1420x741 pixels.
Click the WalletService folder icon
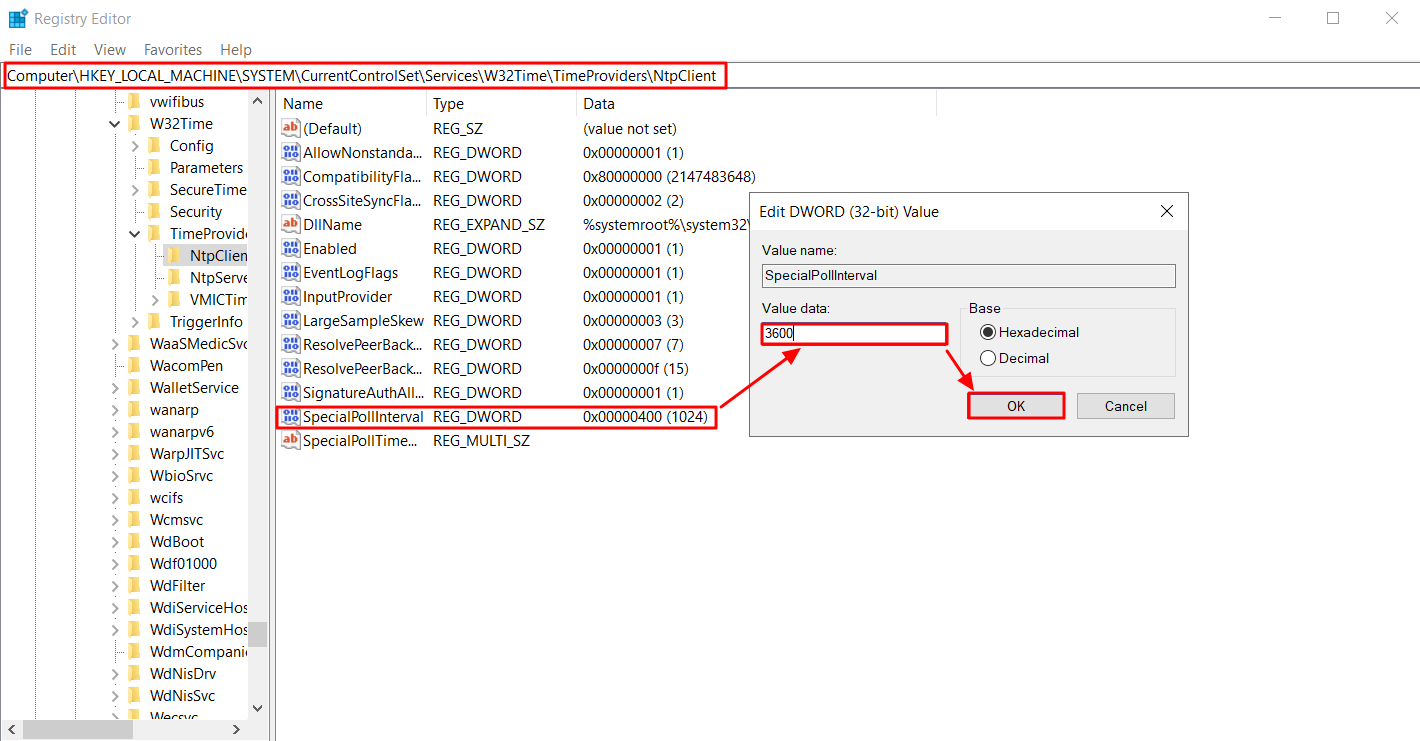point(134,387)
